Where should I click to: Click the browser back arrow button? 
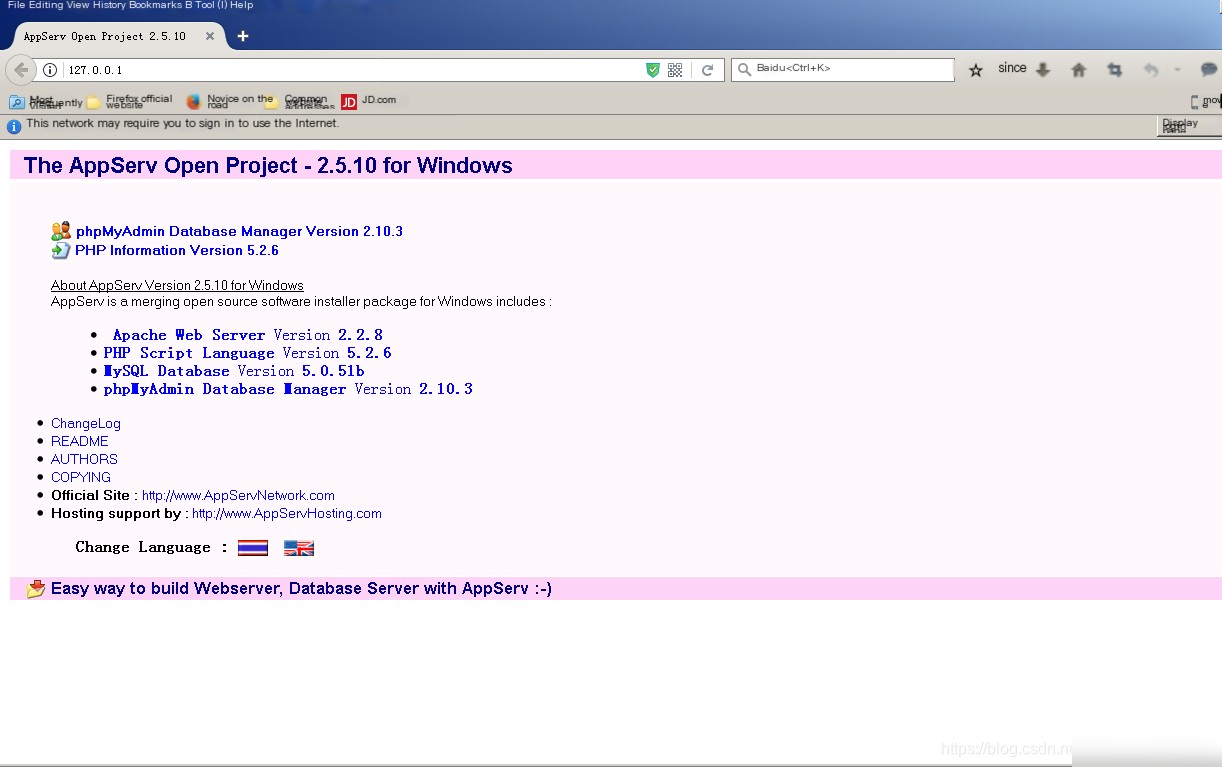pos(21,70)
